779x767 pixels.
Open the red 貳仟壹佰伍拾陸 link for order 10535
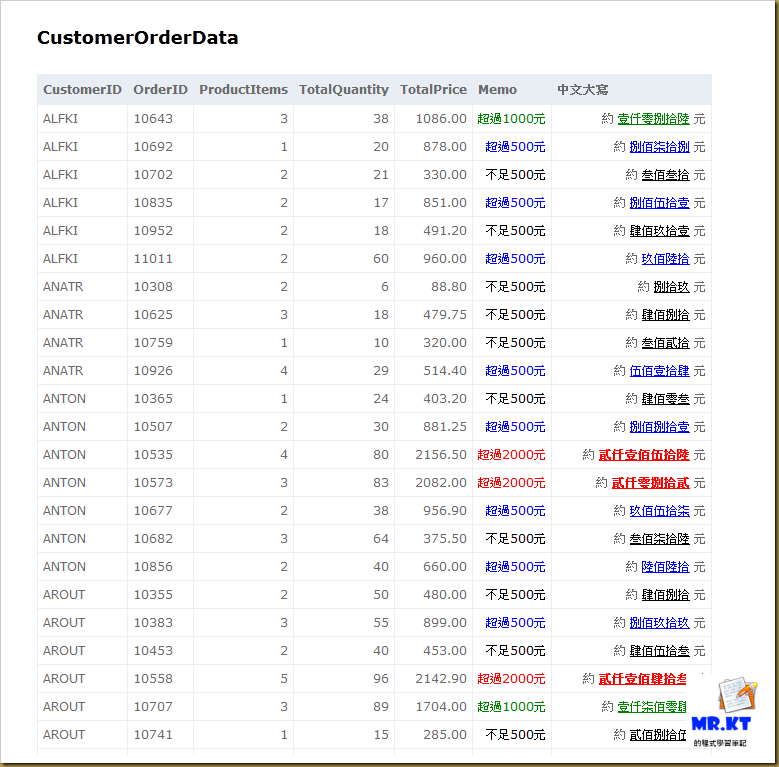(644, 455)
